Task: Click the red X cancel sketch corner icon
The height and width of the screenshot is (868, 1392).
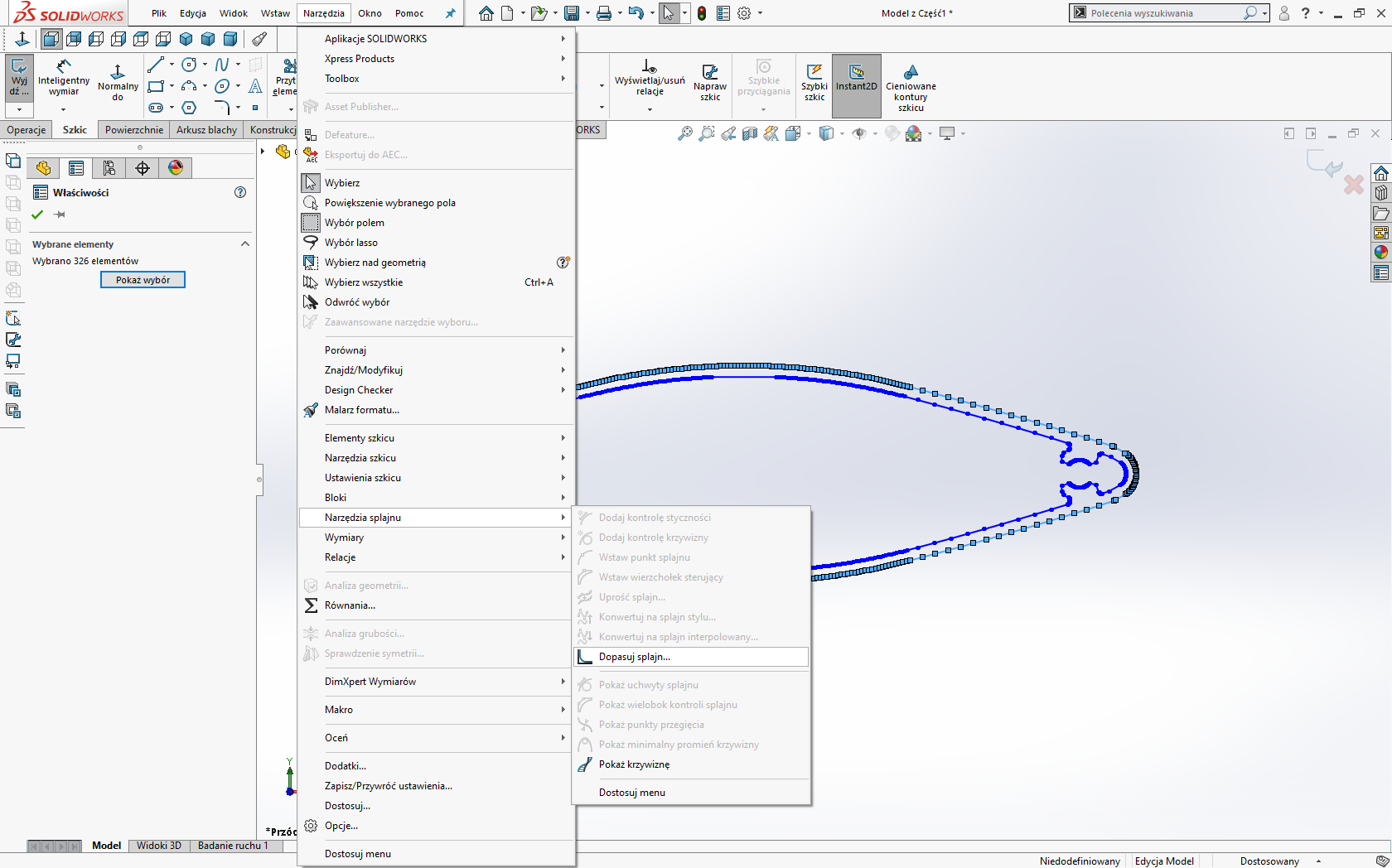Action: point(1354,184)
